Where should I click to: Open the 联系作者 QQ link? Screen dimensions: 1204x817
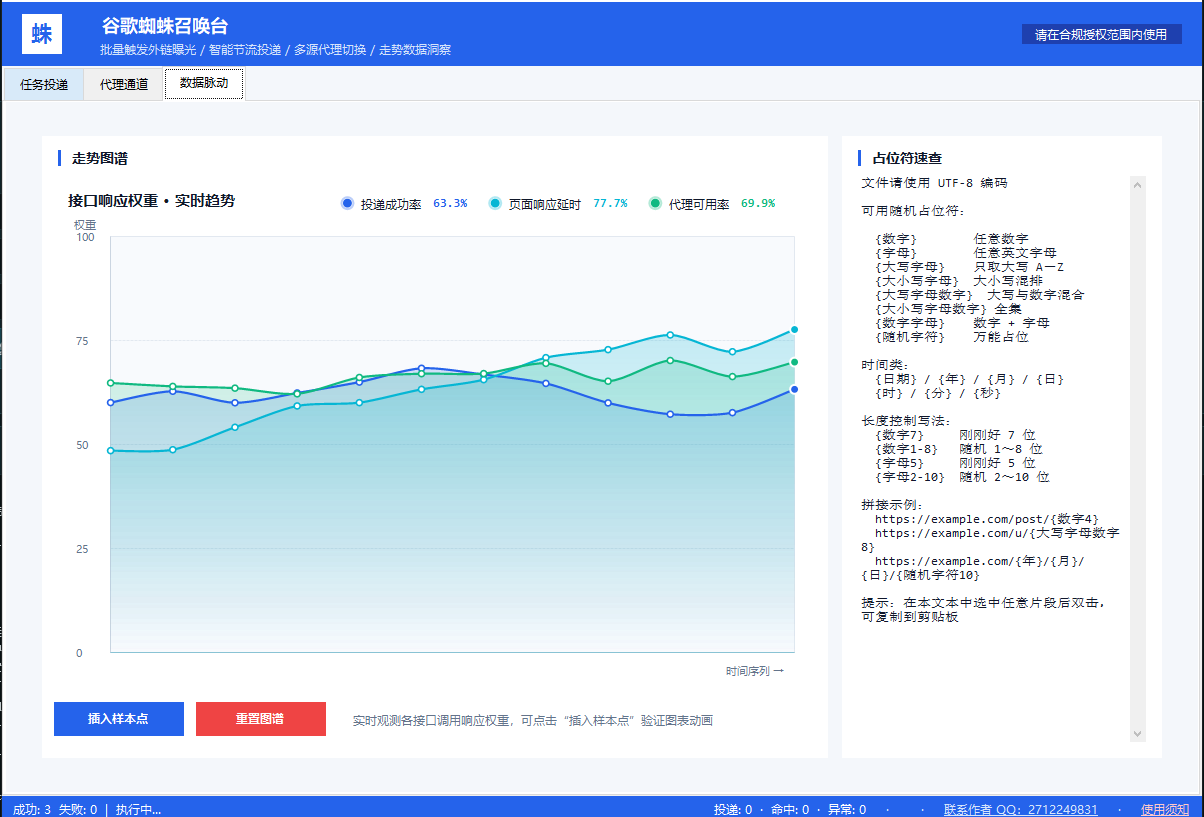coord(1020,809)
